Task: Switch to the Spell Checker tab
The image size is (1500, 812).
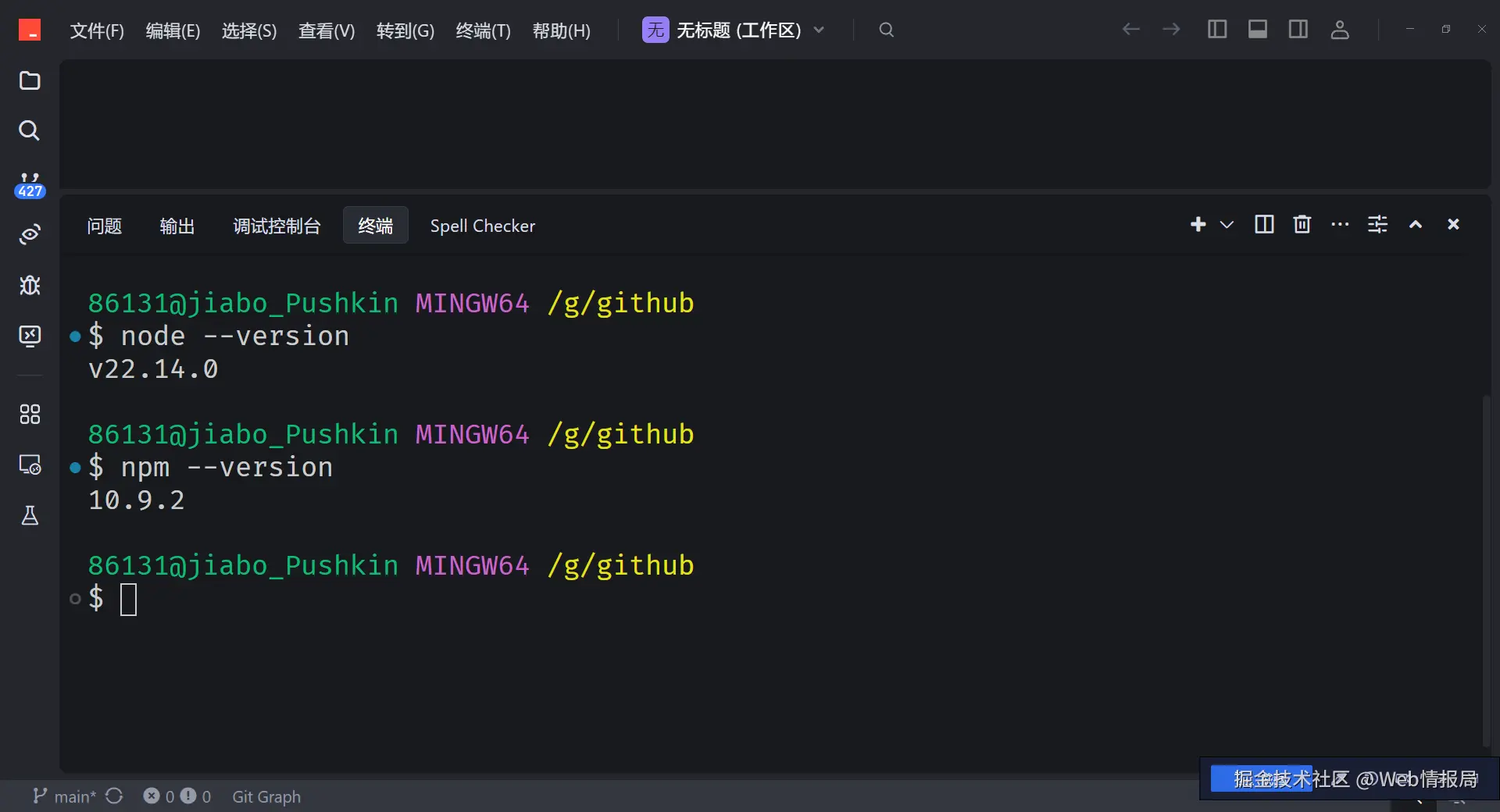Action: click(x=483, y=226)
